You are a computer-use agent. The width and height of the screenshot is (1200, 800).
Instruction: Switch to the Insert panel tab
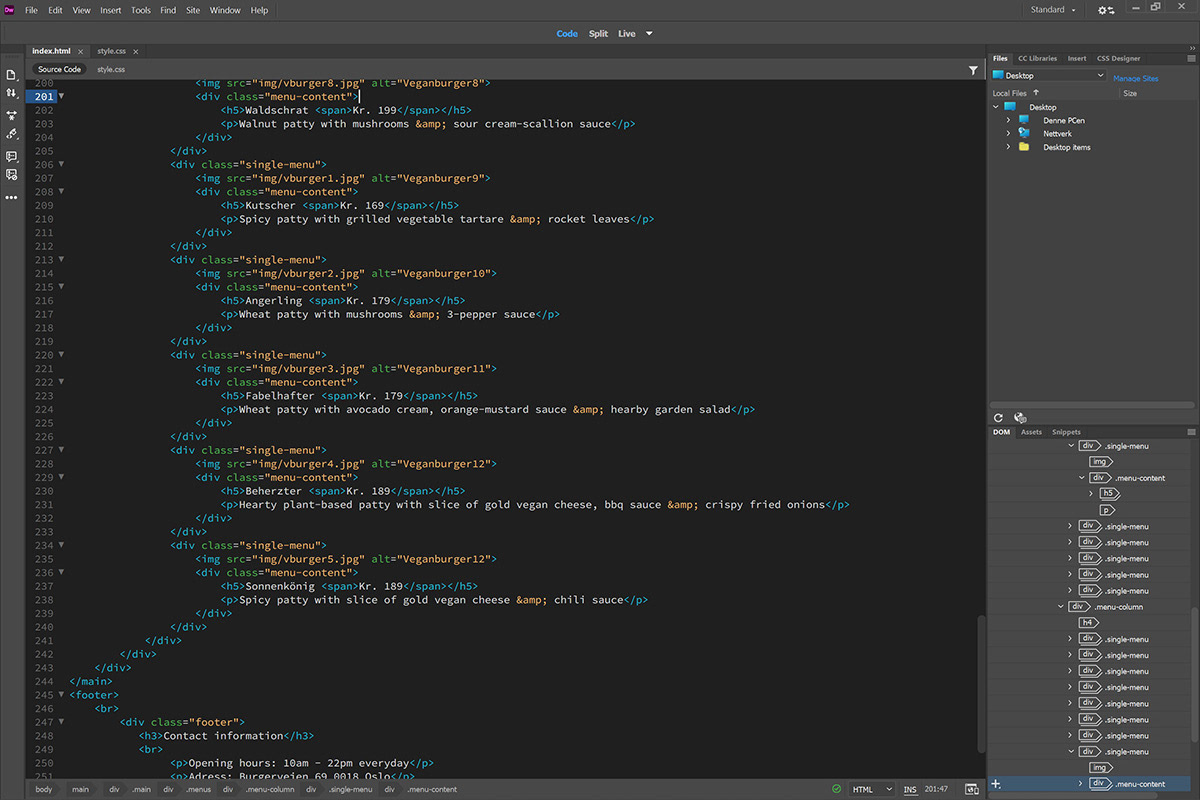[1077, 58]
